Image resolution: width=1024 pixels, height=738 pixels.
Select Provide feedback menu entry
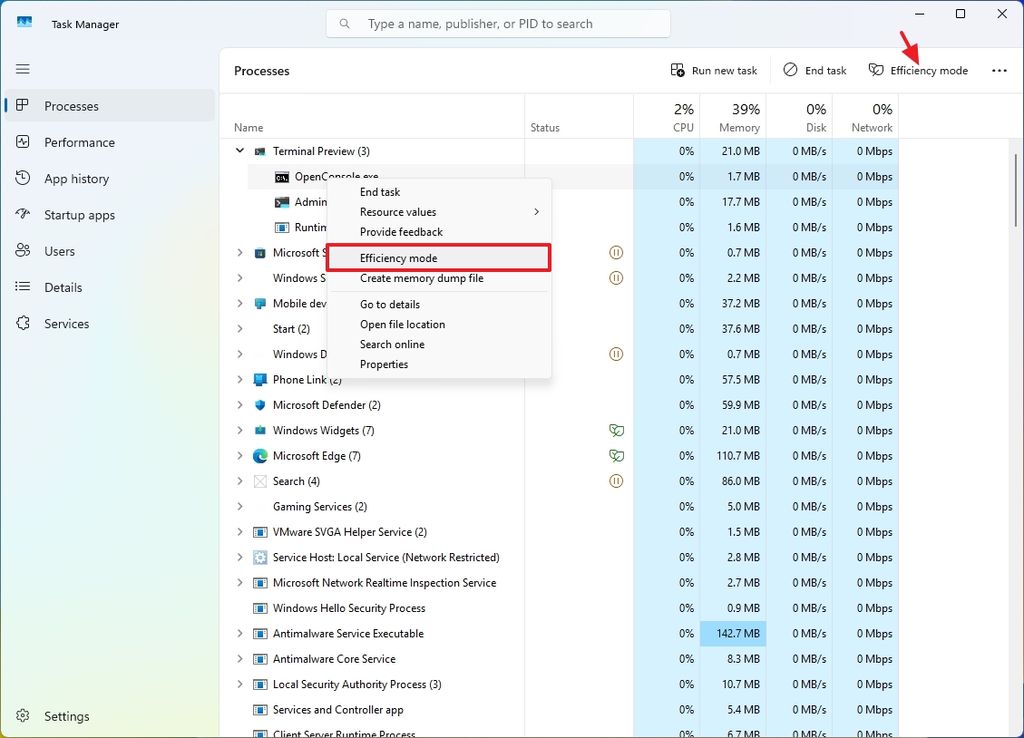(439, 232)
